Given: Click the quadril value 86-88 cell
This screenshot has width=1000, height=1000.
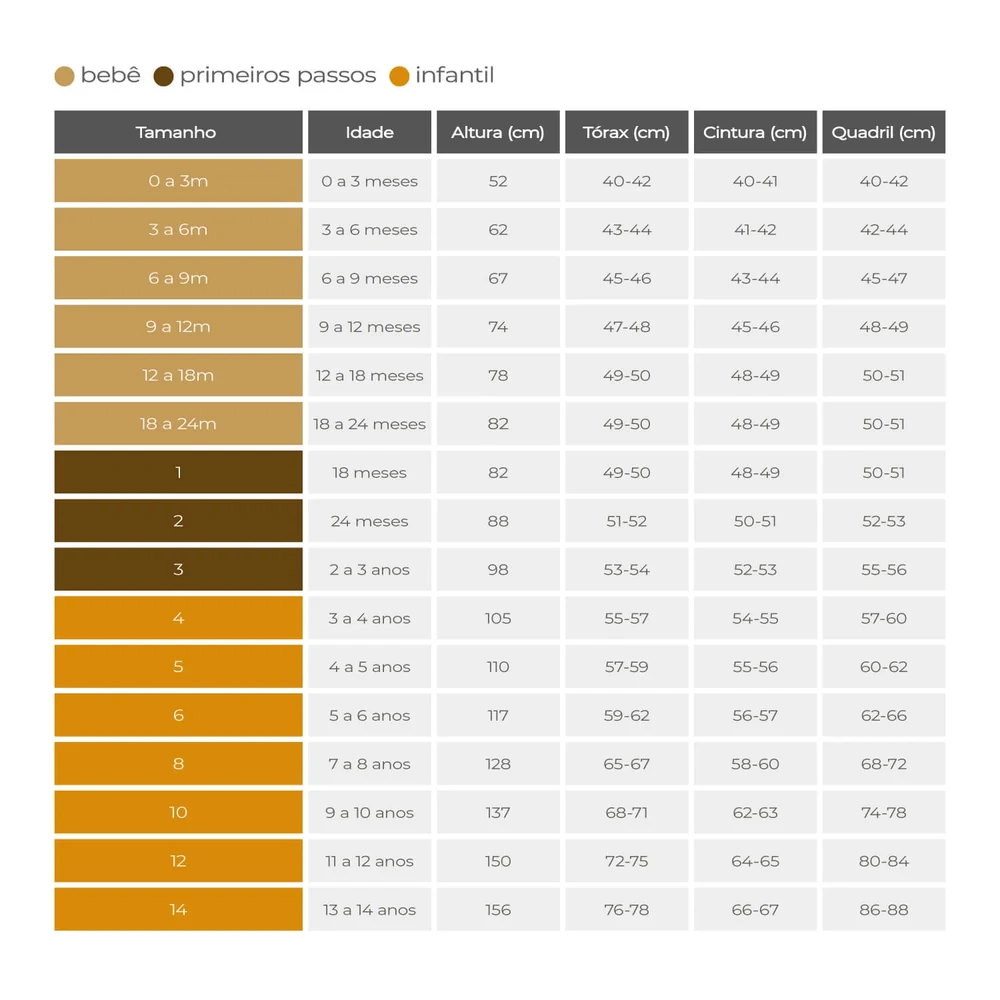Looking at the screenshot, I should point(884,909).
